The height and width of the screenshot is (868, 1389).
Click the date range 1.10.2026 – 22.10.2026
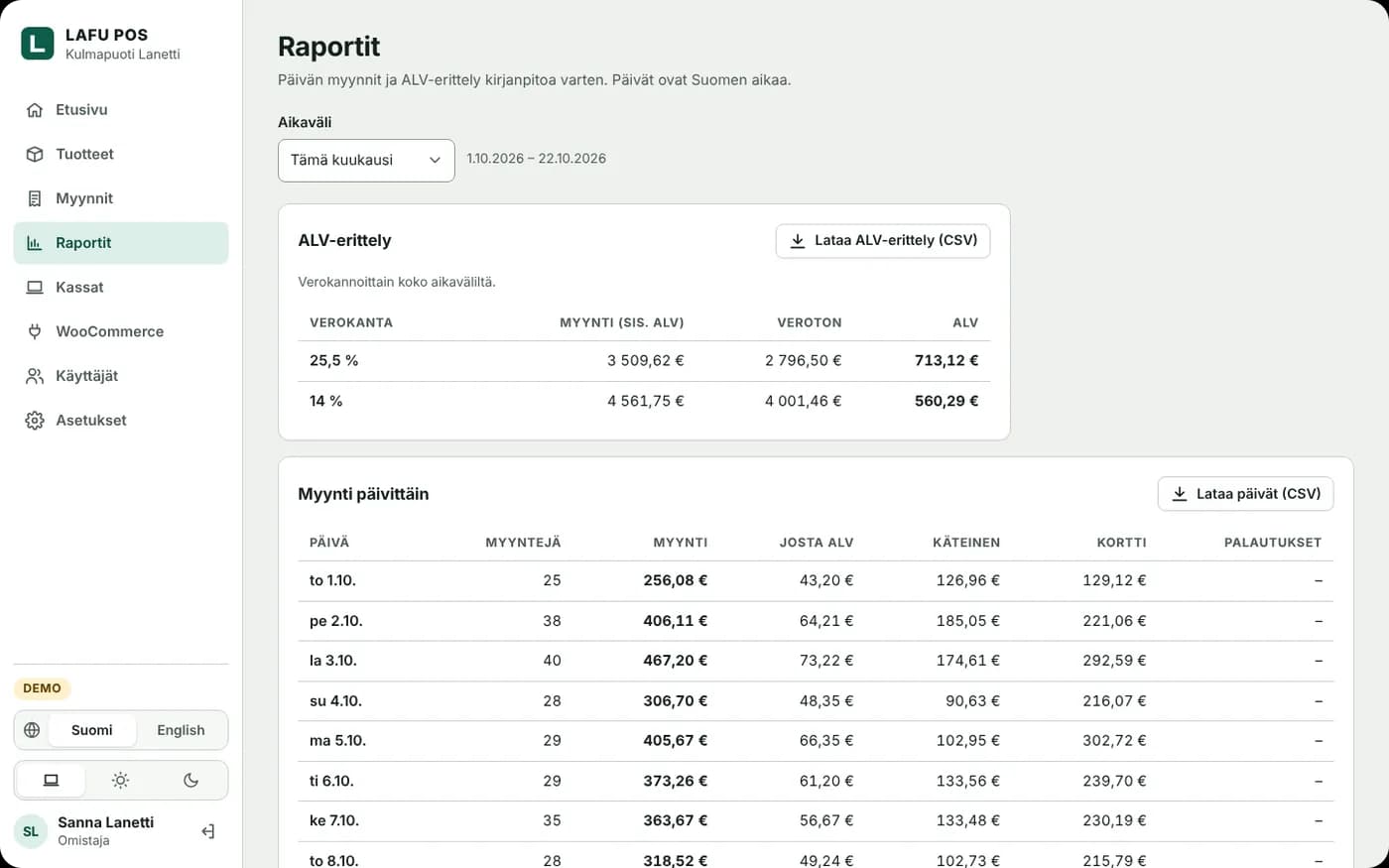(537, 159)
